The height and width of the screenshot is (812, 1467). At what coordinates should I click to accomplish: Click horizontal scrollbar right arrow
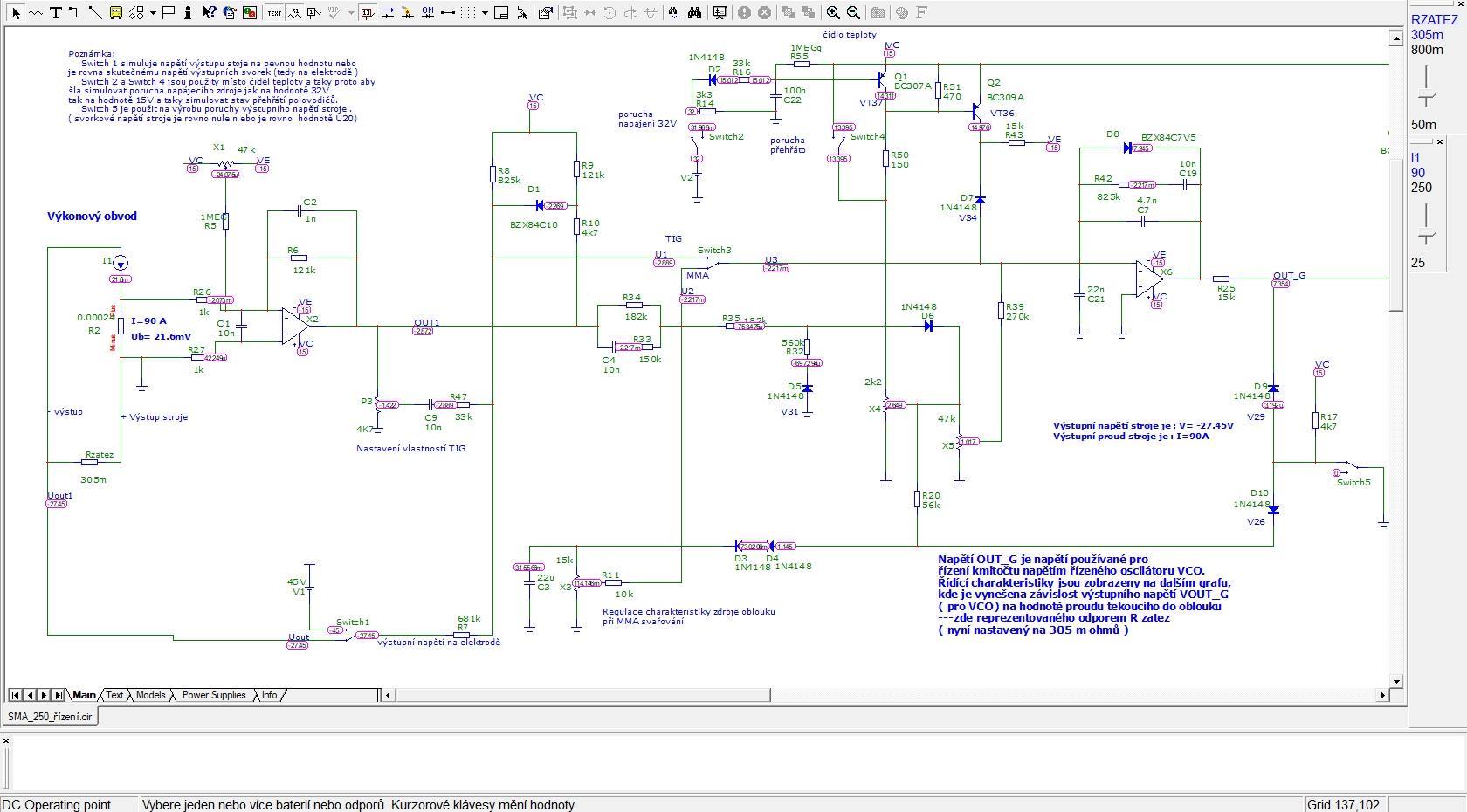1382,695
